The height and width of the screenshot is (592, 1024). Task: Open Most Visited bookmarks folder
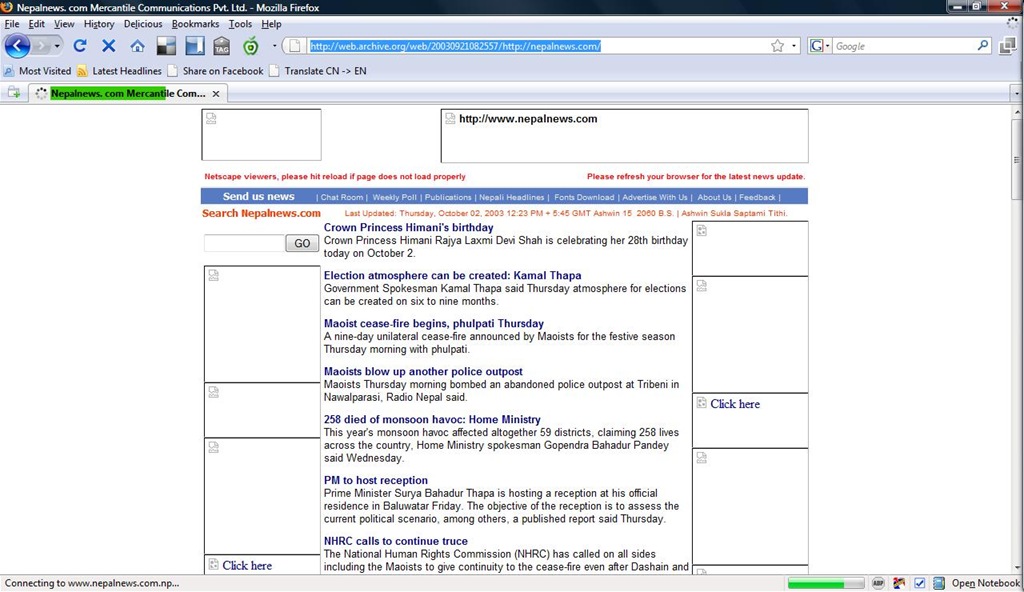[37, 71]
